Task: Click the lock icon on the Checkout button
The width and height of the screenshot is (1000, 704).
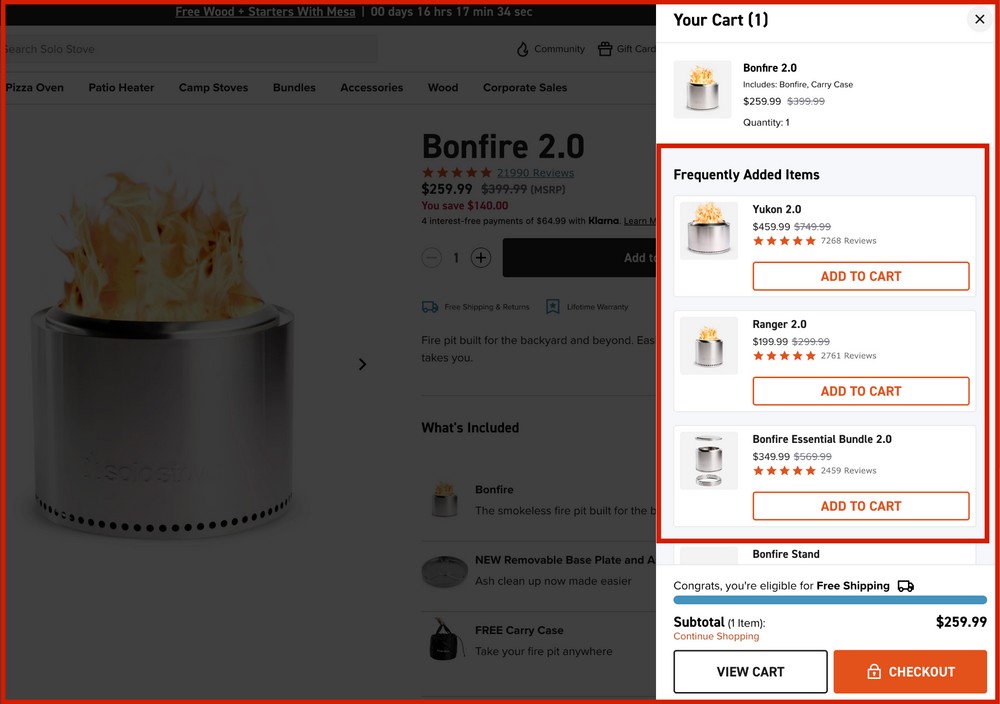Action: (875, 671)
